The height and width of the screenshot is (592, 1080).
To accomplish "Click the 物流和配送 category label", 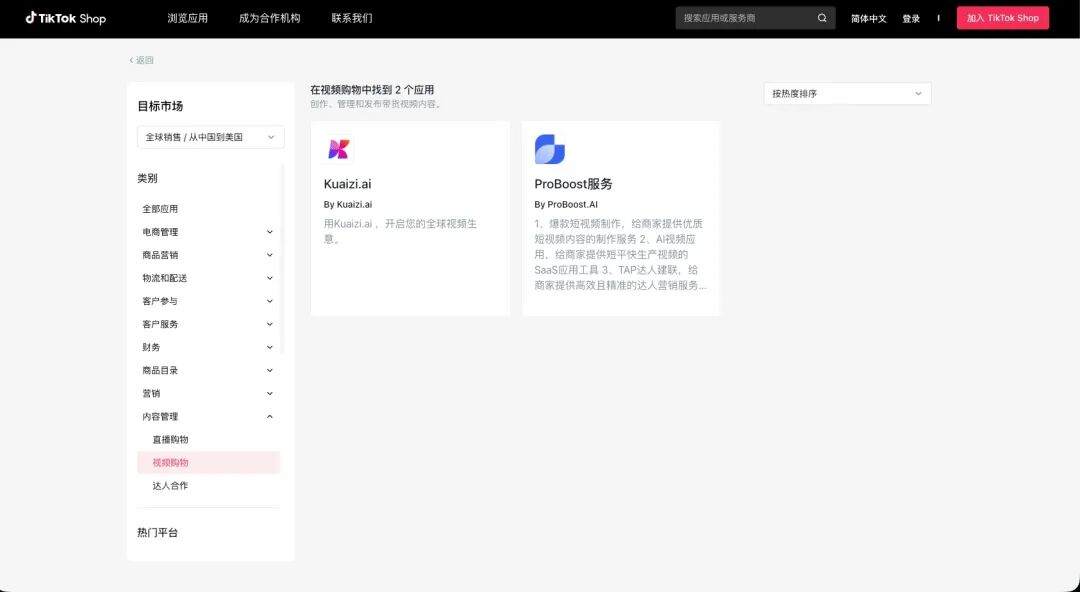I will (165, 278).
